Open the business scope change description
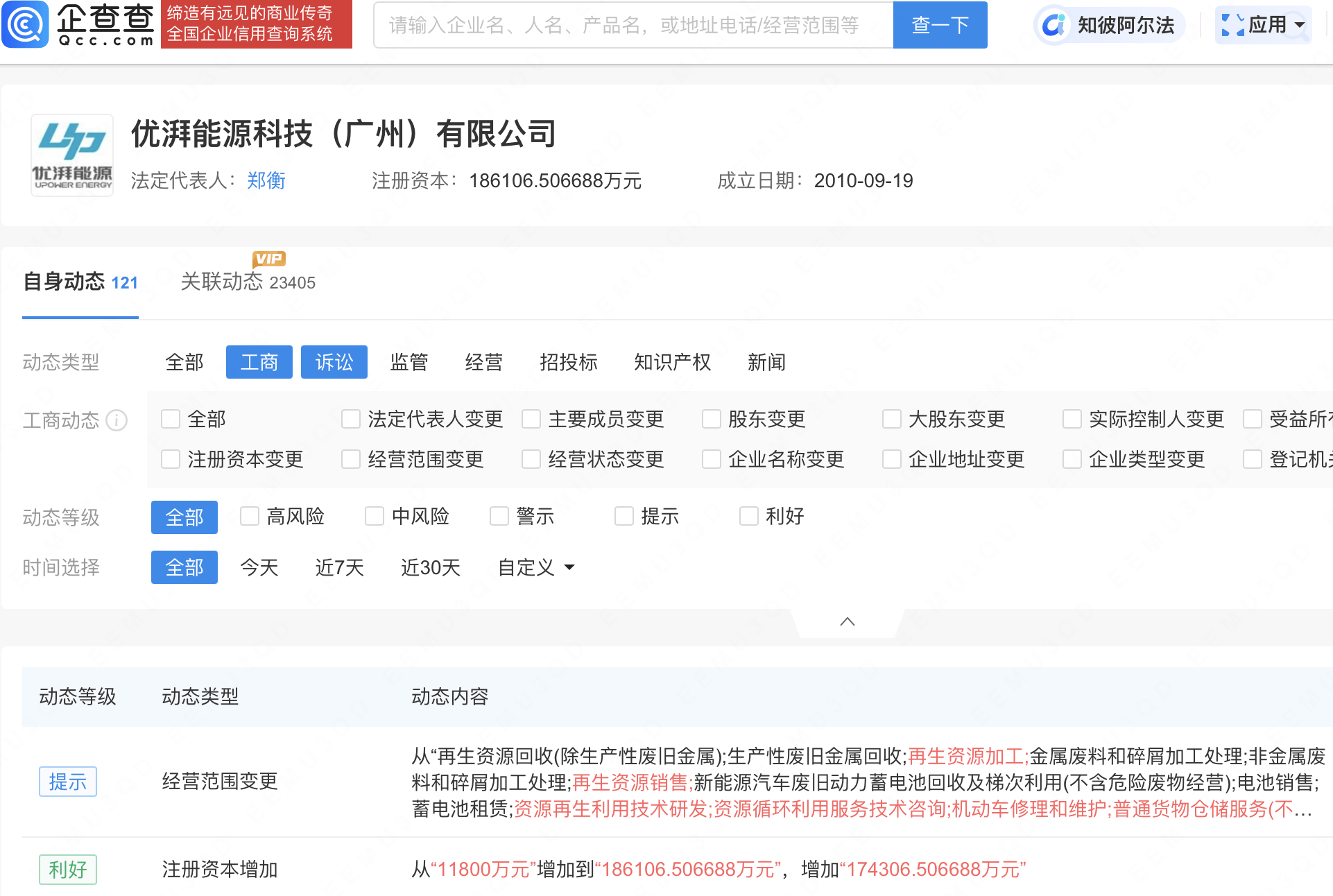 click(x=868, y=782)
